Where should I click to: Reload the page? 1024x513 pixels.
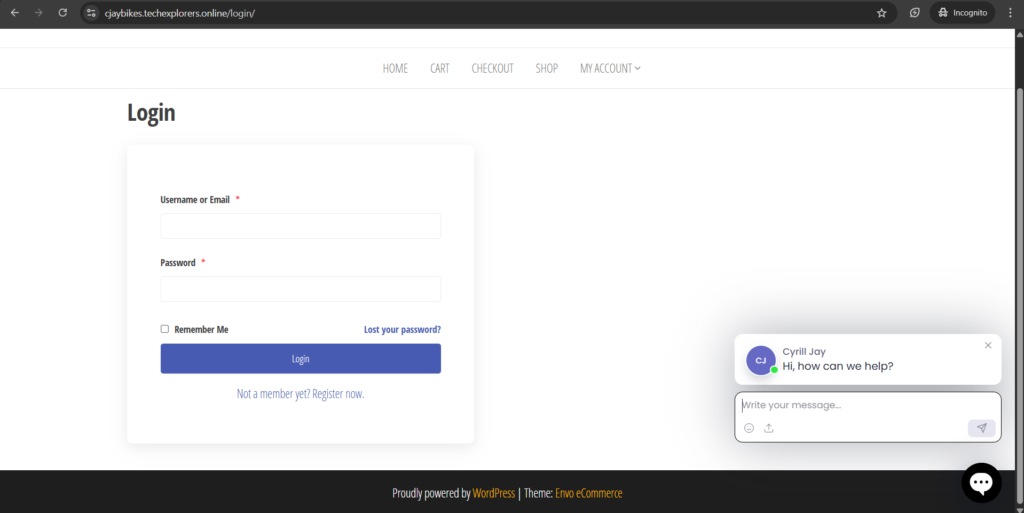tap(63, 13)
